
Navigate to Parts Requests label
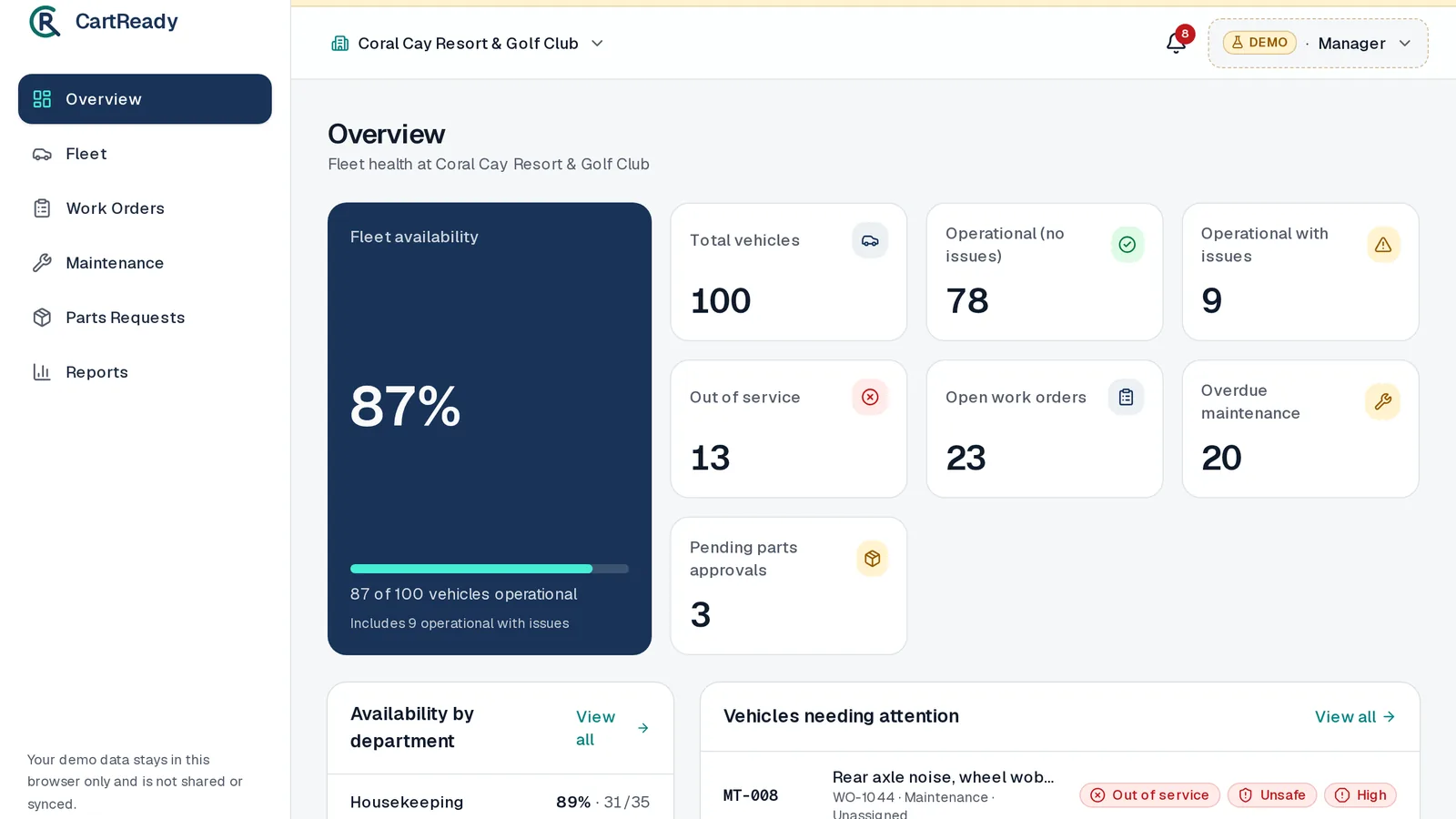click(x=126, y=318)
